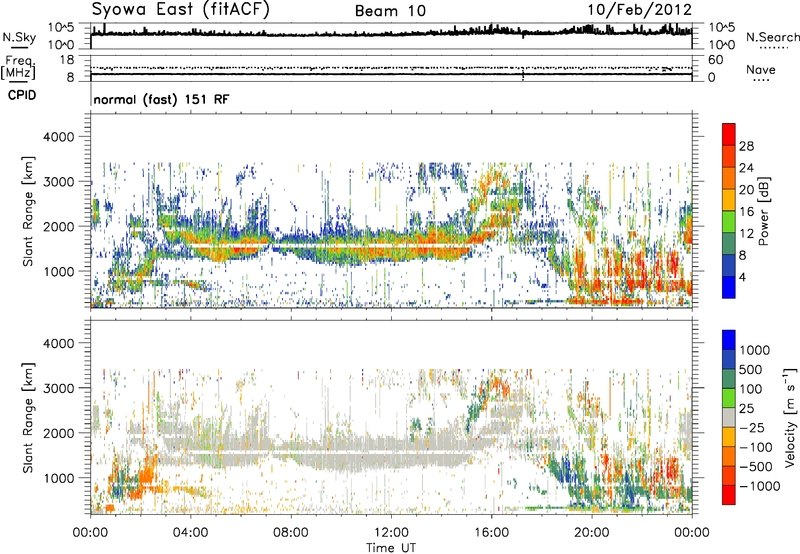Click the "4" Power colorbar tick label
This screenshot has height=554, width=800.
click(x=743, y=277)
